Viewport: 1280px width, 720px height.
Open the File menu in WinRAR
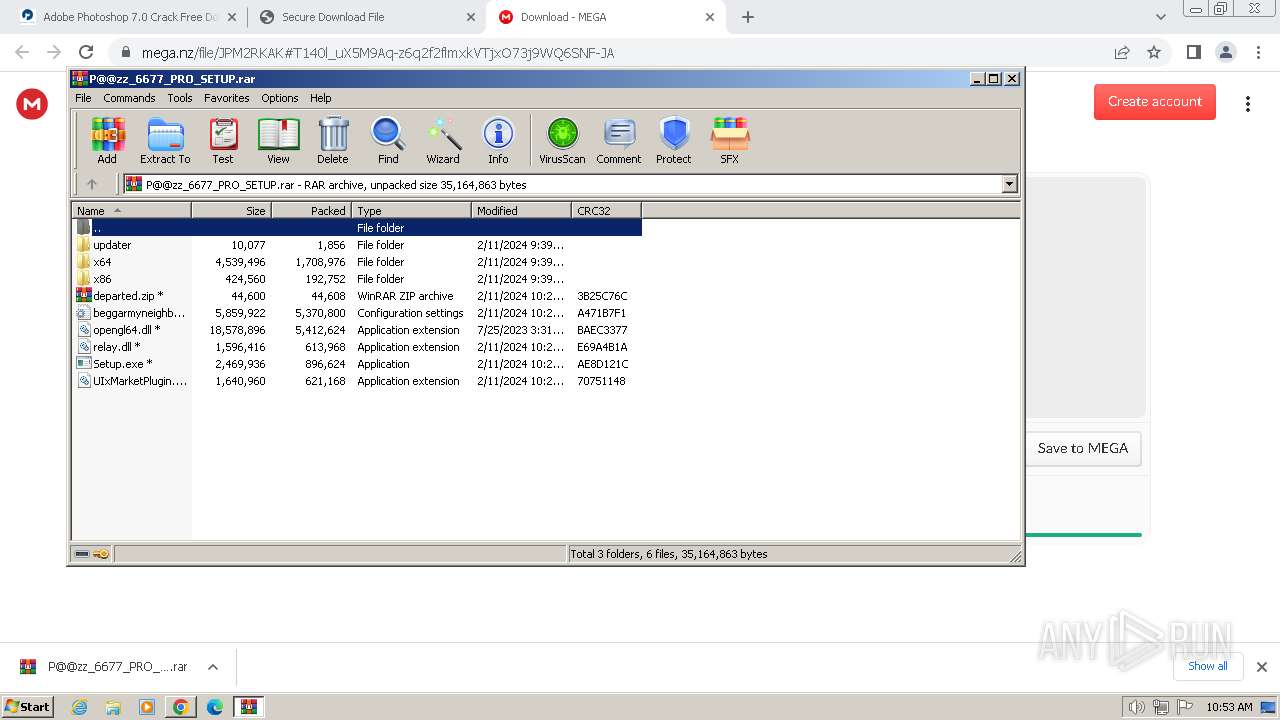click(83, 98)
